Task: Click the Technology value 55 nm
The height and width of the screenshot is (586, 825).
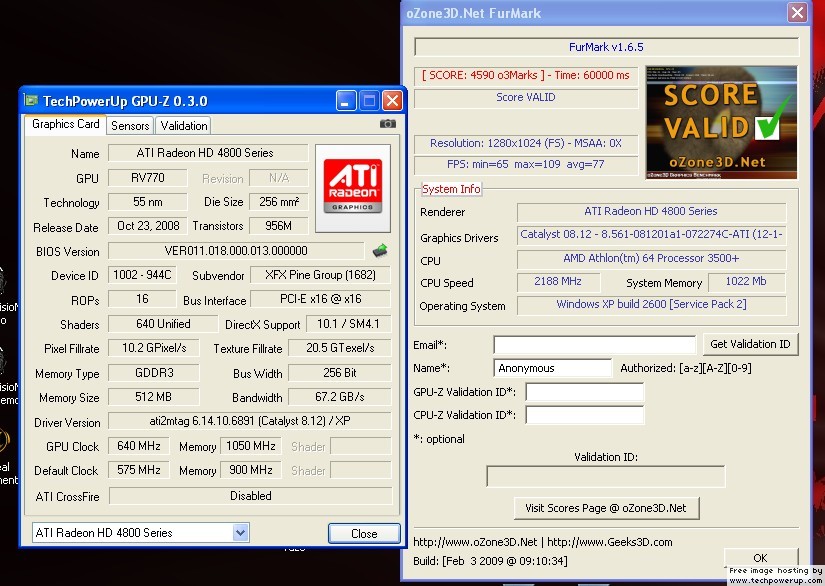Action: coord(147,202)
